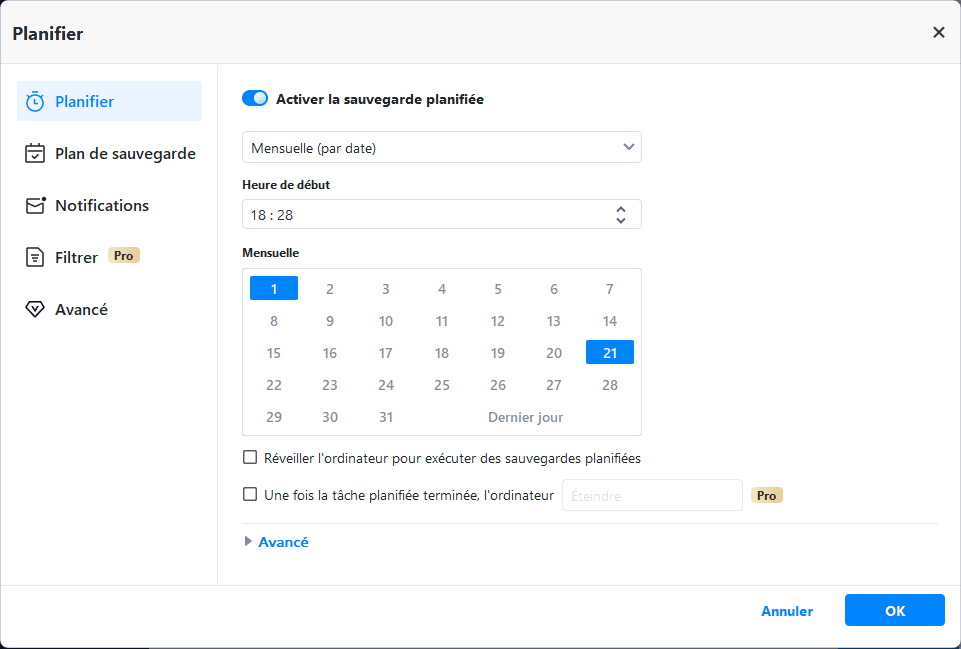This screenshot has width=961, height=649.
Task: Disable the scheduled backup toggle switch
Action: [x=255, y=99]
